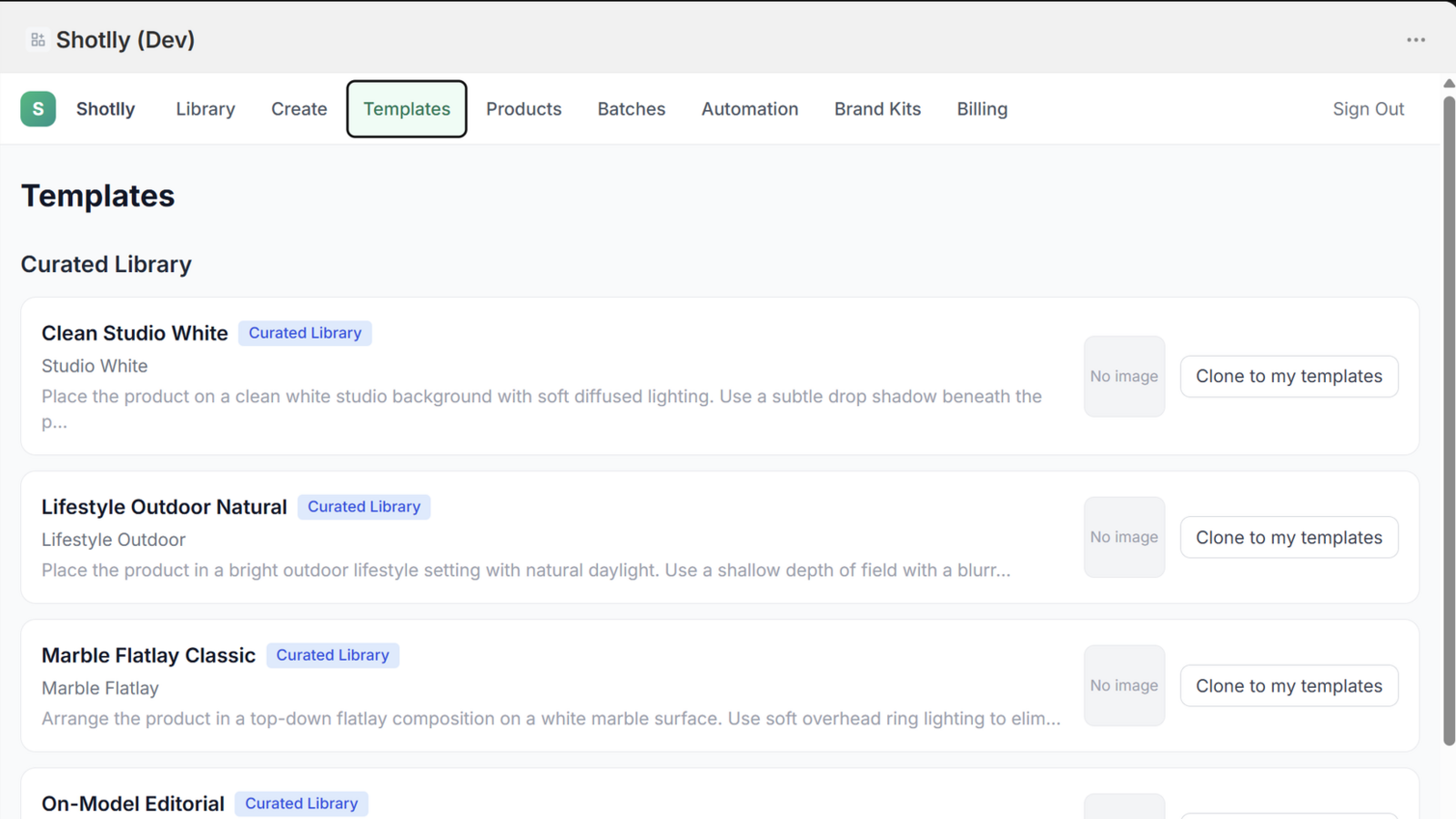Open the Products tab
Image resolution: width=1456 pixels, height=819 pixels.
(524, 109)
